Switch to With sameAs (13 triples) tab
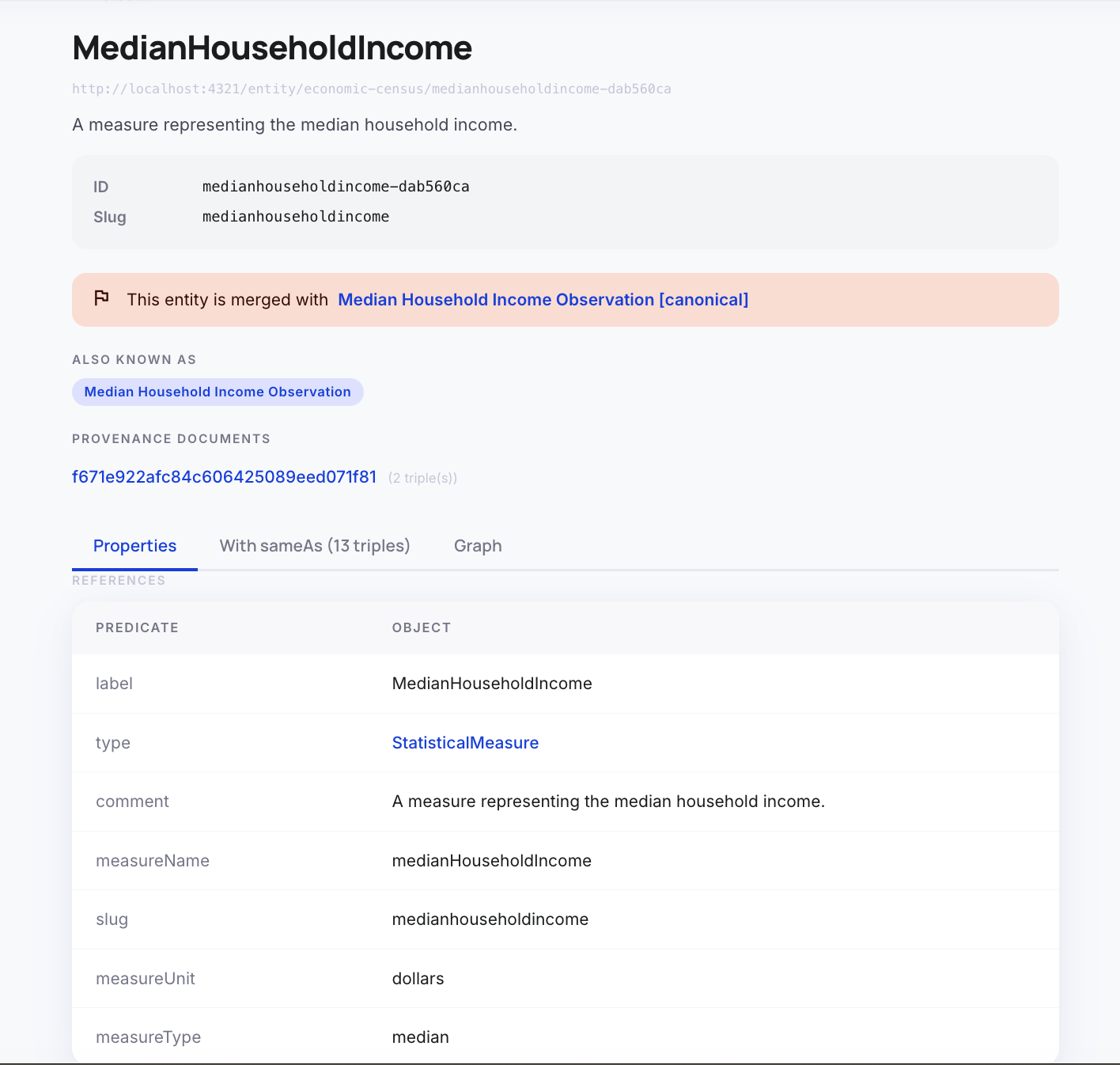Screen dimensions: 1120x1065 coord(315,546)
